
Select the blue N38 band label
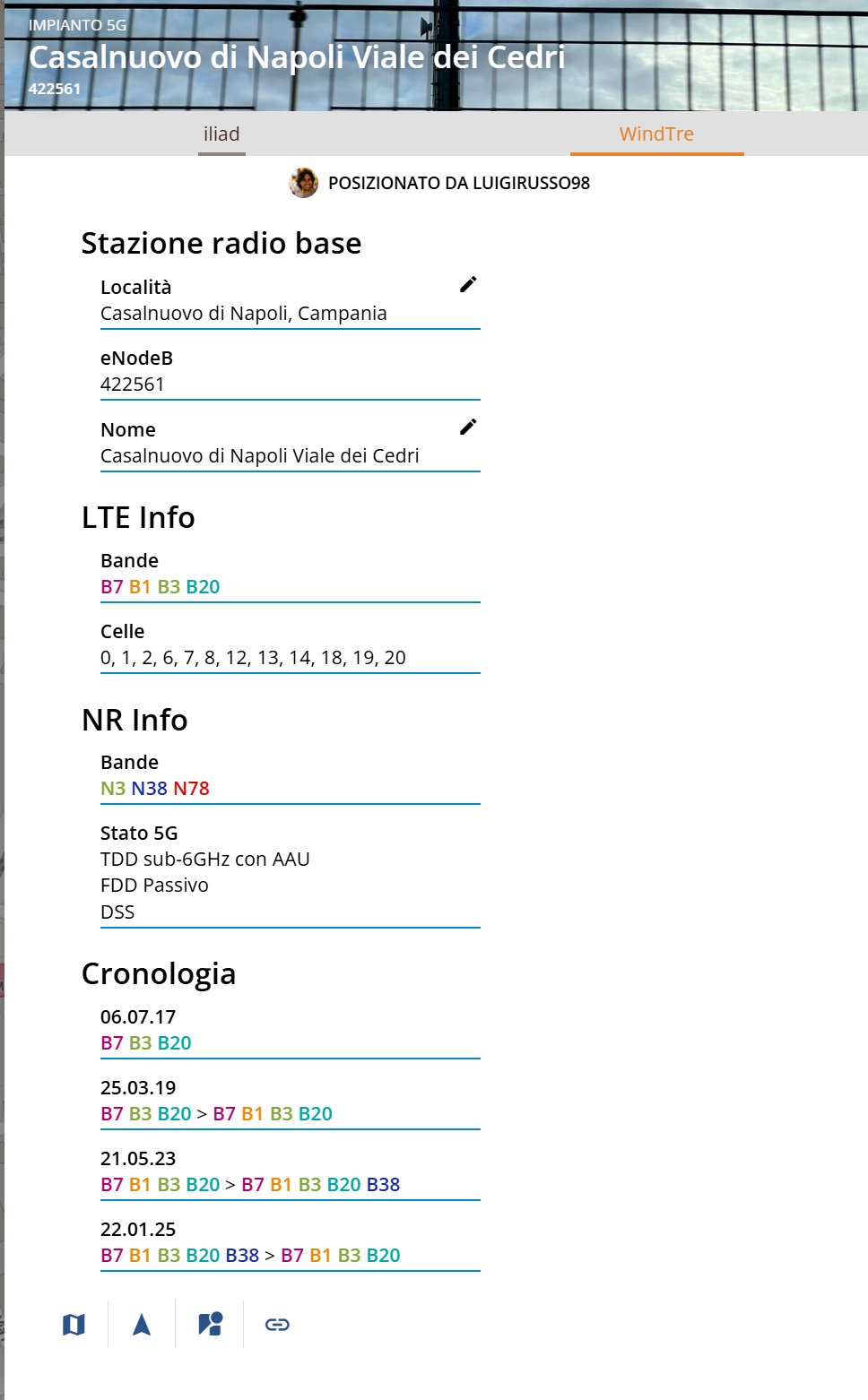point(149,789)
